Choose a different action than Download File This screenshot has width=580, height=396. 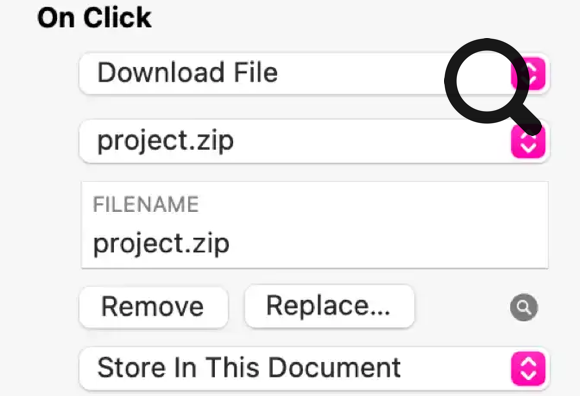tap(314, 73)
